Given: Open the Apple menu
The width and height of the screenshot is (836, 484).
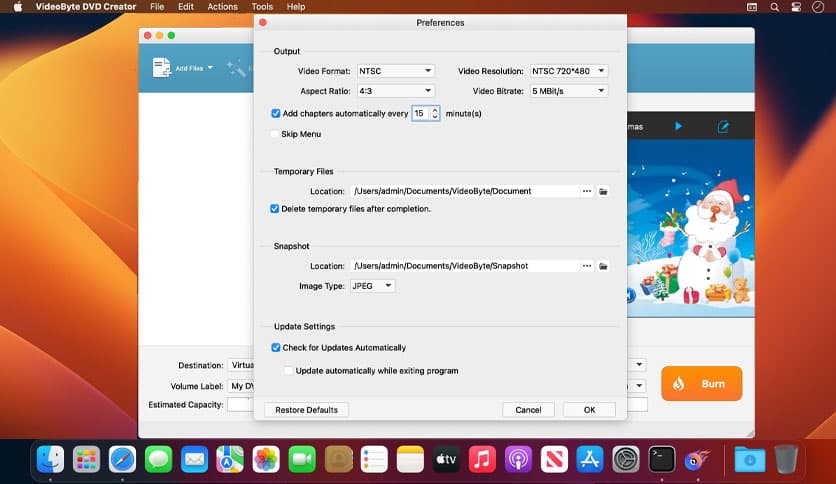Looking at the screenshot, I should (18, 7).
